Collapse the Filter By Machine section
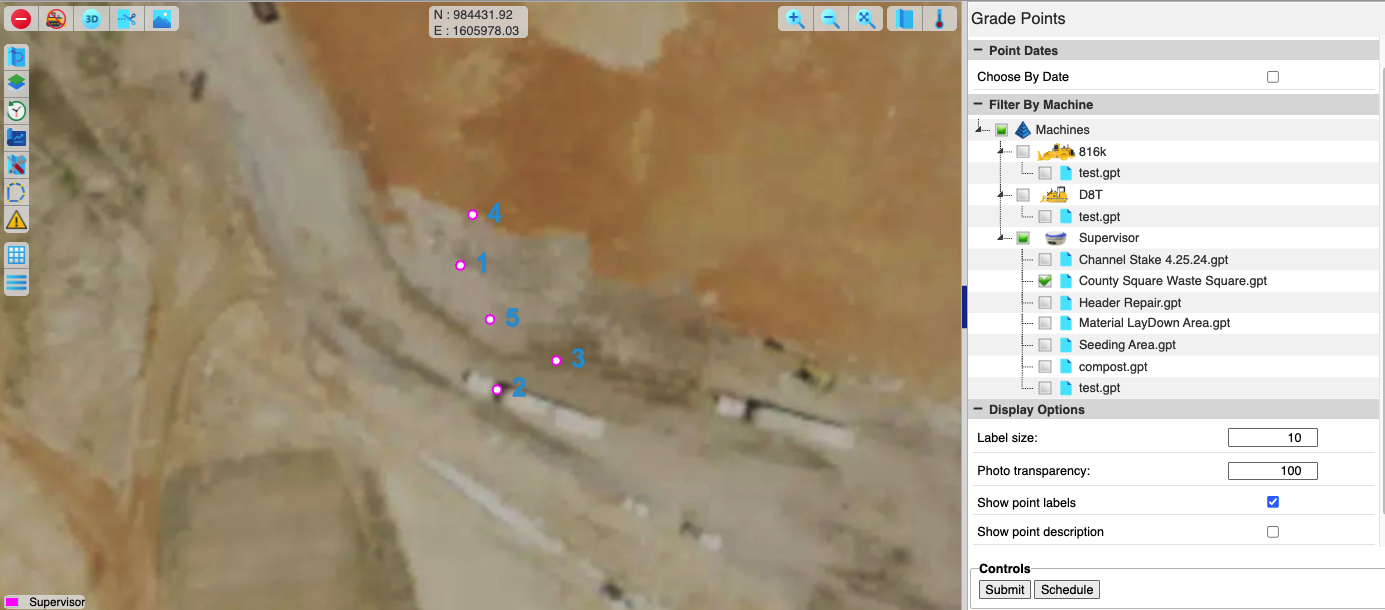This screenshot has height=610, width=1385. pyautogui.click(x=978, y=105)
